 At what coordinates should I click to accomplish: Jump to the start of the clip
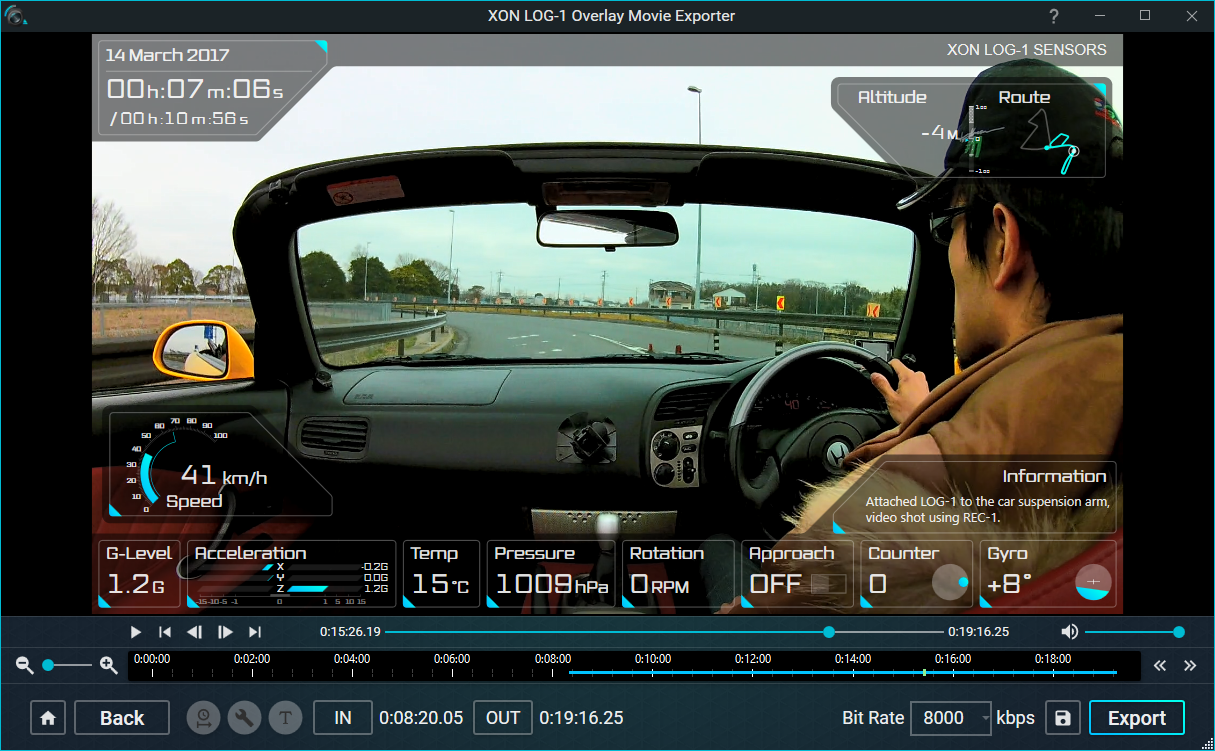coord(165,632)
